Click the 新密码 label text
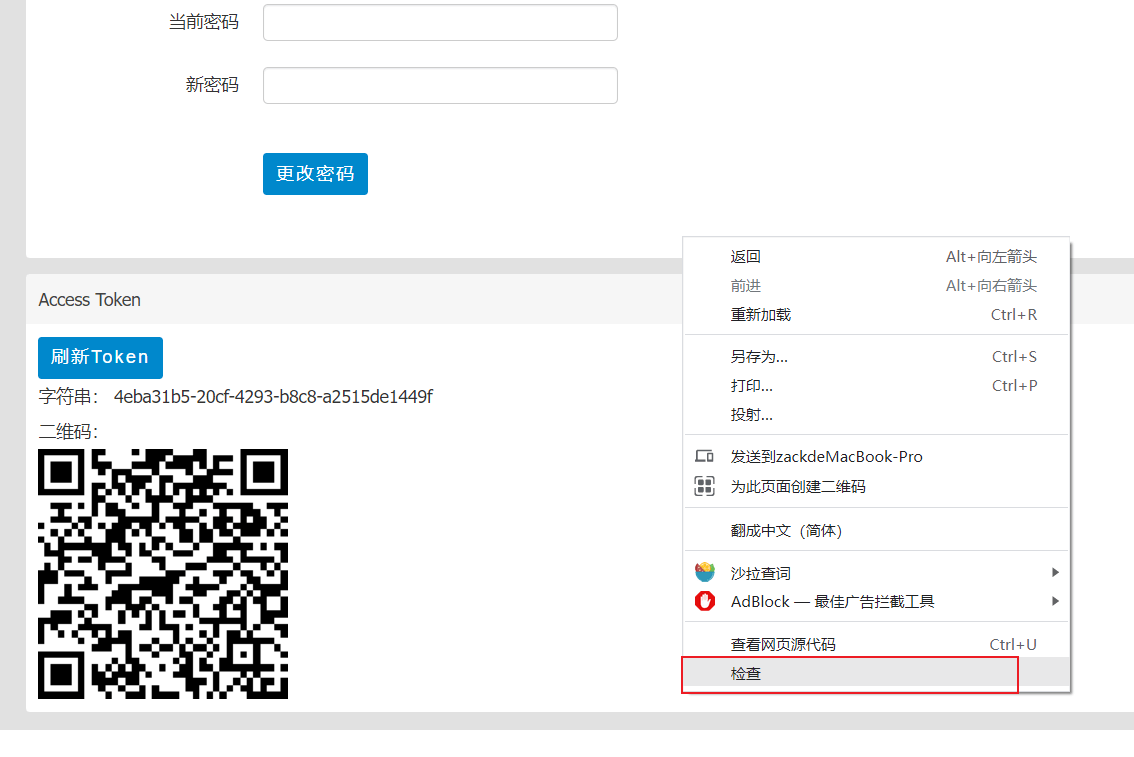 coord(212,85)
